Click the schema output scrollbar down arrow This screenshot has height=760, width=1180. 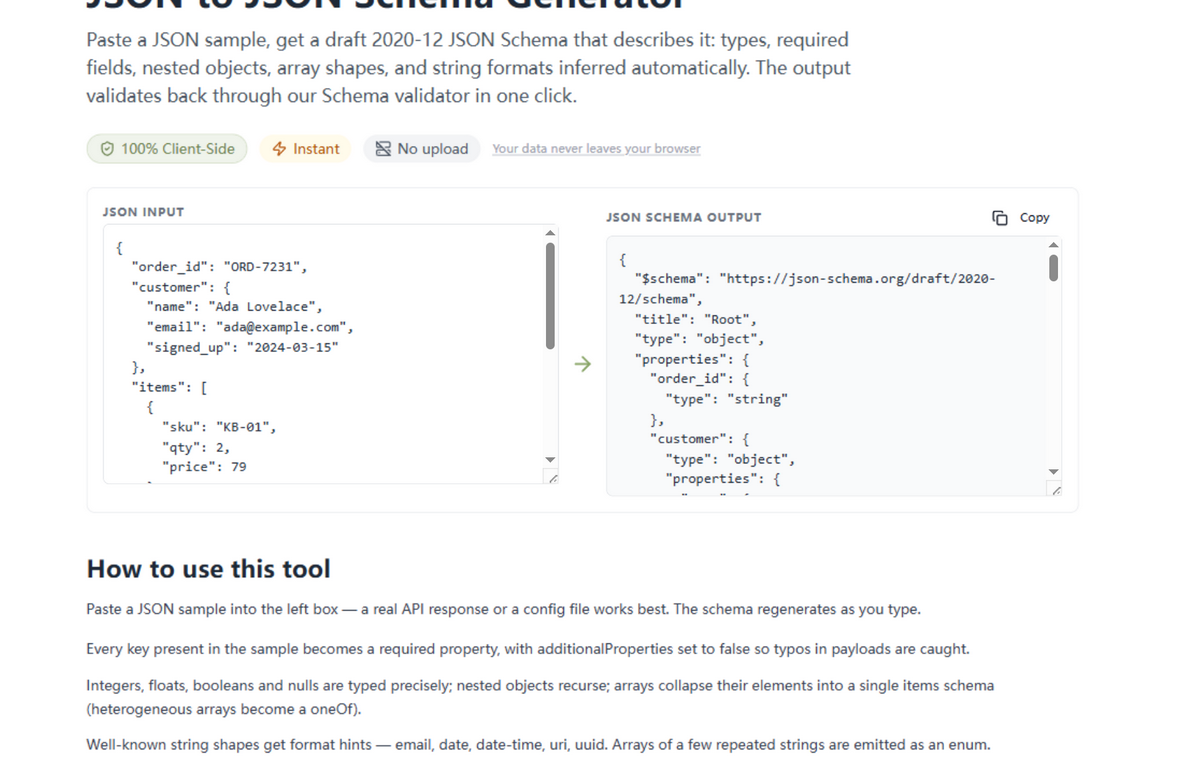(1054, 471)
